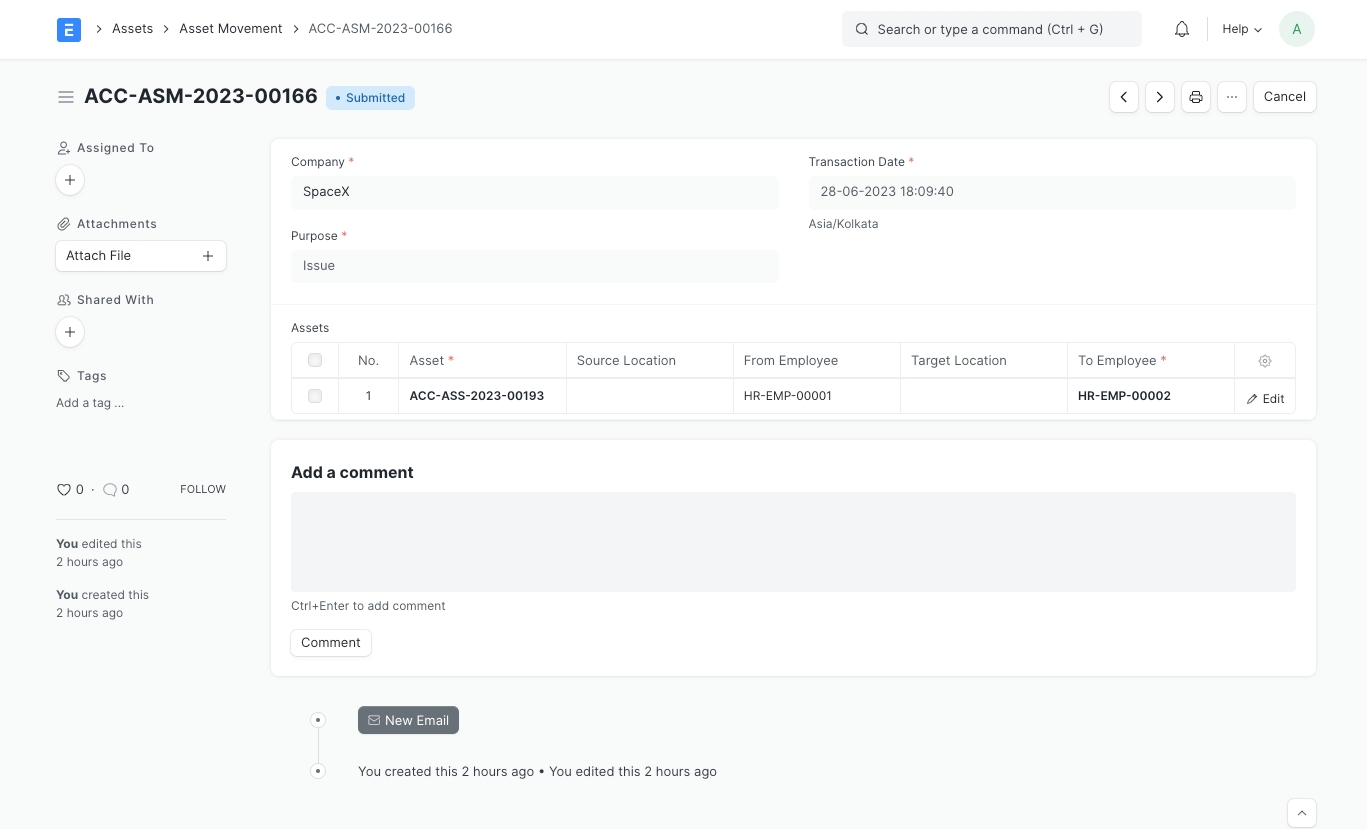Open Asset Movement breadcrumb link
The height and width of the screenshot is (829, 1367).
[230, 29]
